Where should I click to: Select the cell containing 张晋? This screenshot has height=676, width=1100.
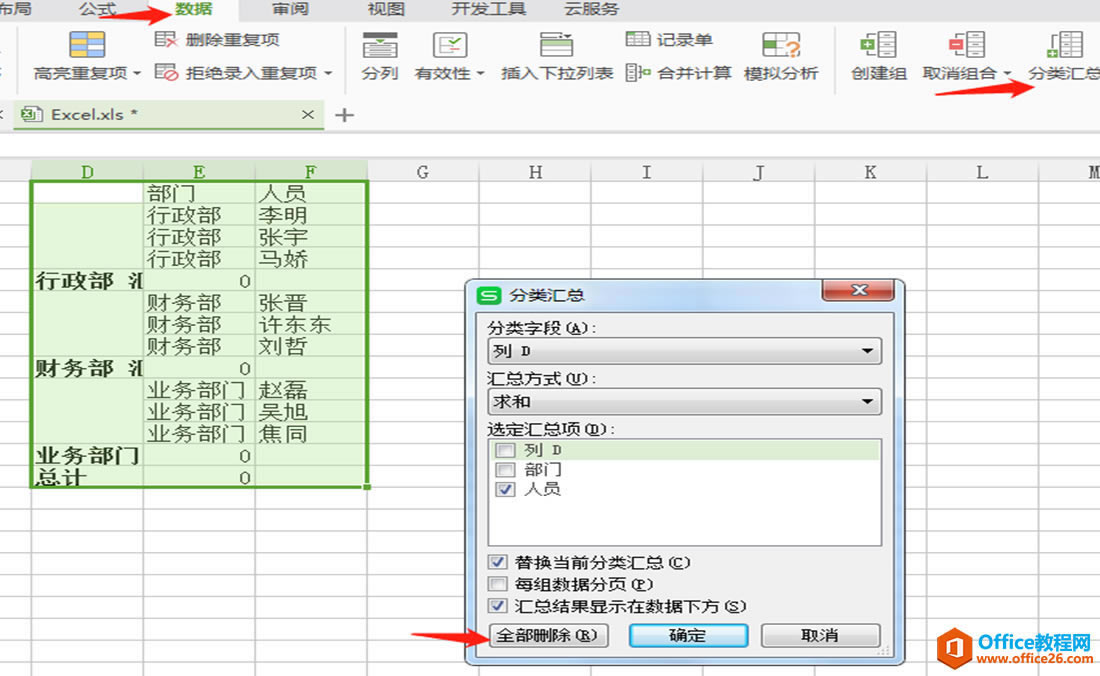click(x=311, y=302)
